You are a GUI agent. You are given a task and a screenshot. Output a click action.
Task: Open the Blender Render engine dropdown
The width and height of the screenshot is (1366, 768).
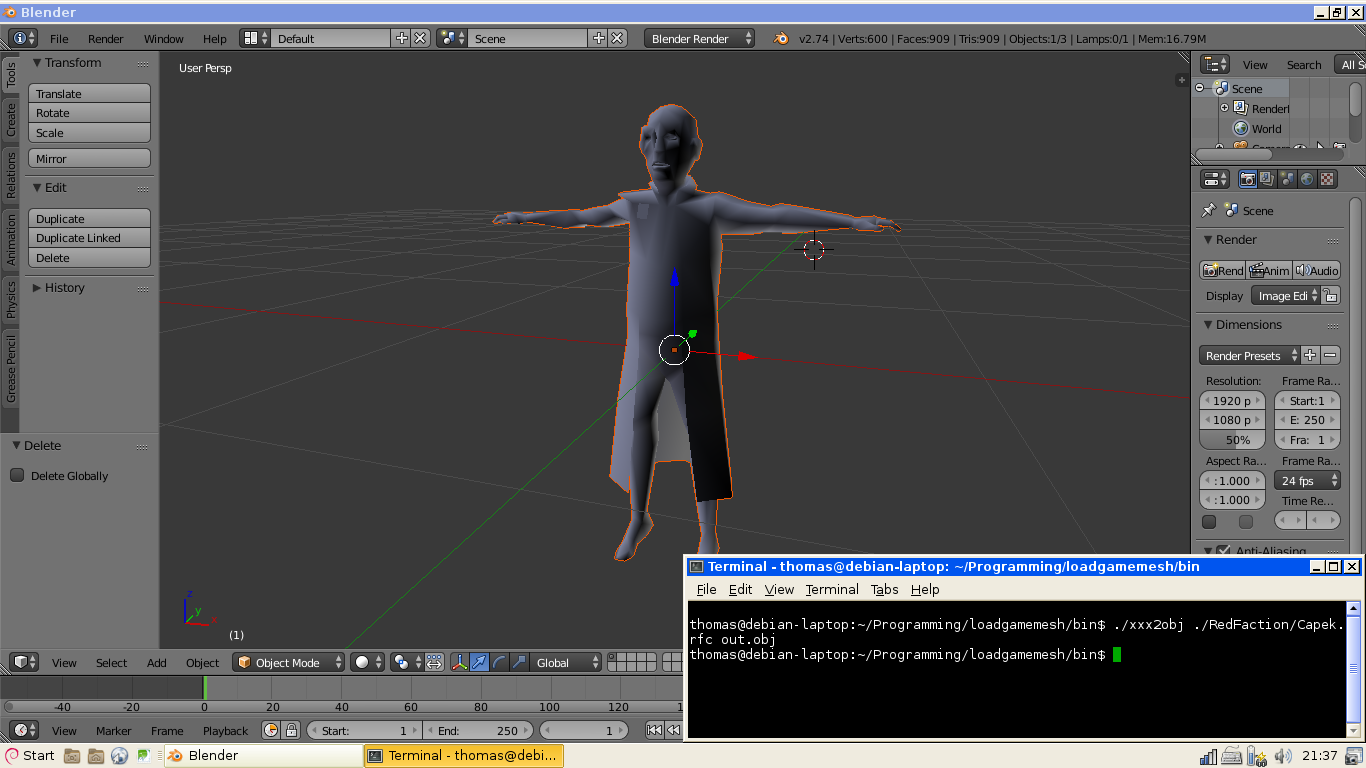coord(700,38)
